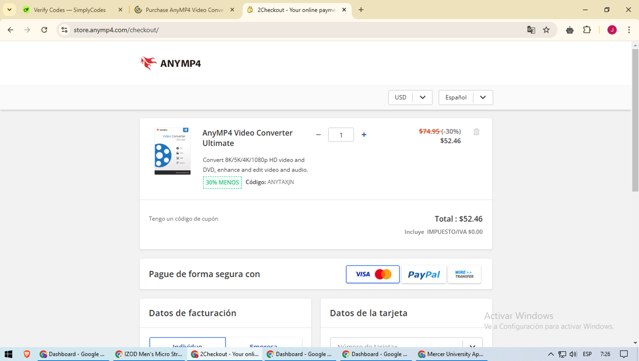Go forward in browser history
This screenshot has height=361, width=639.
[27, 30]
